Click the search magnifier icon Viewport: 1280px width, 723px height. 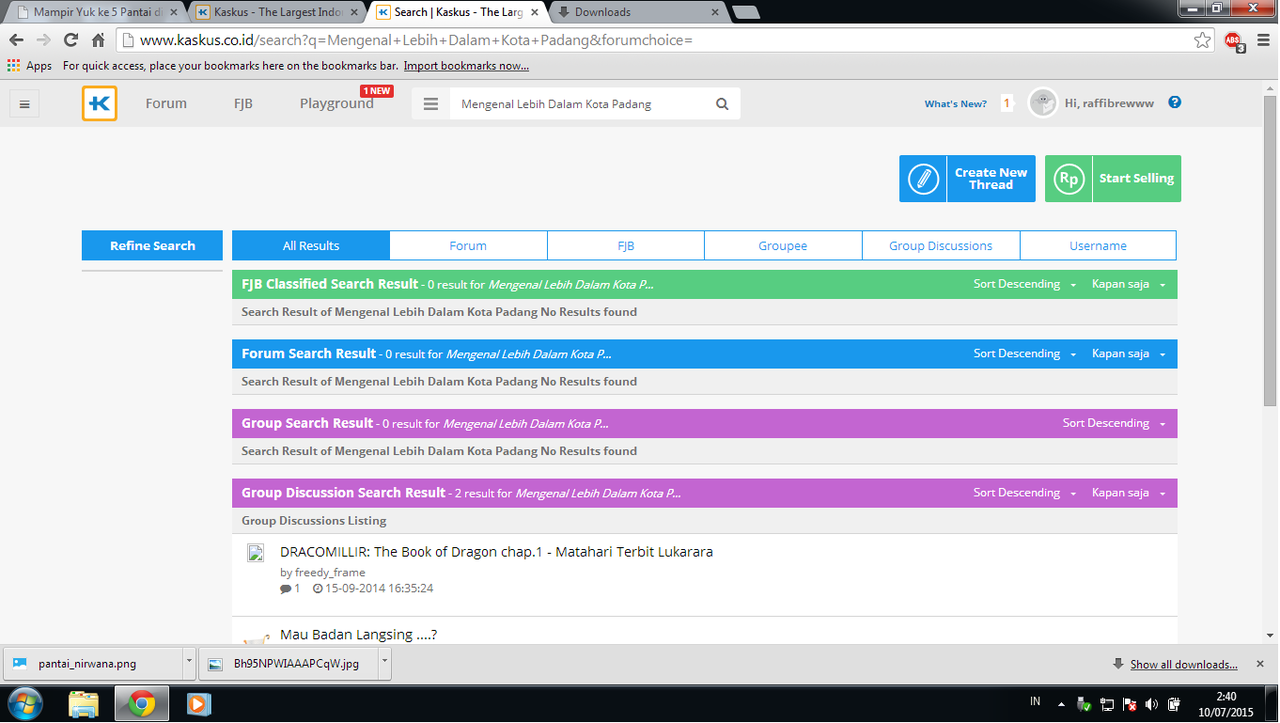coord(722,104)
